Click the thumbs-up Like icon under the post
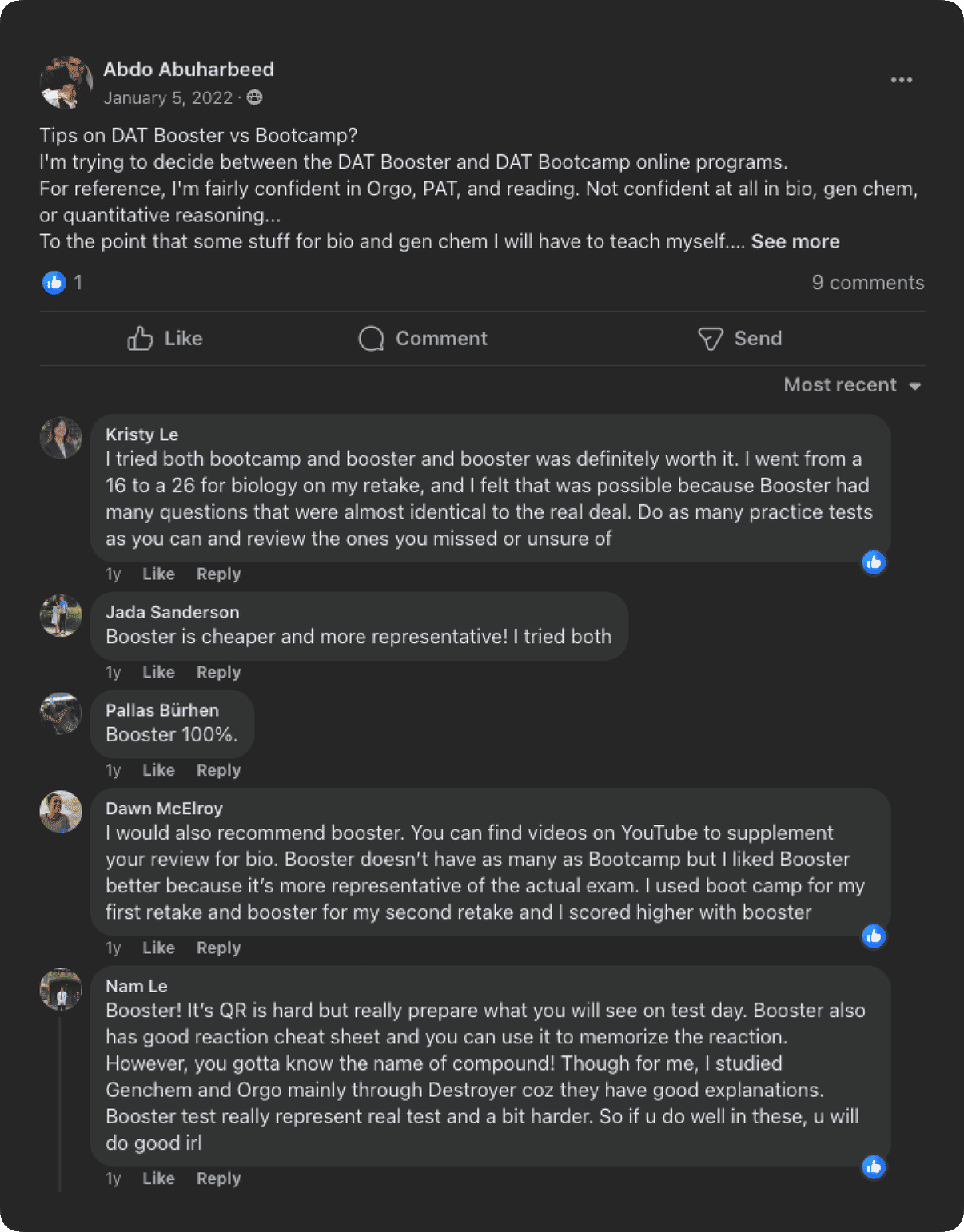The width and height of the screenshot is (964, 1232). (x=140, y=339)
